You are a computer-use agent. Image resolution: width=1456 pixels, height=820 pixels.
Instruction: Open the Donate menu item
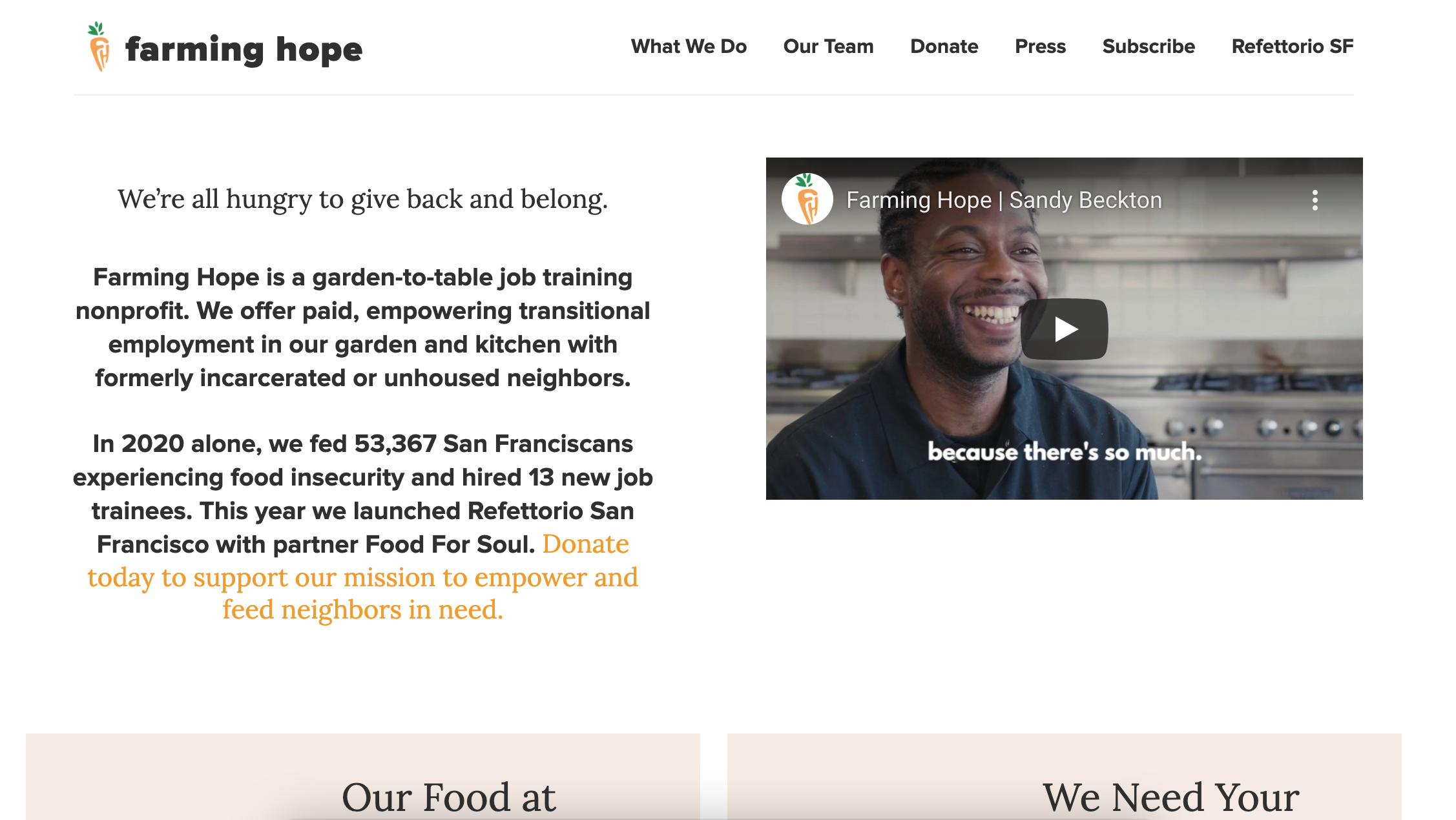coord(944,46)
